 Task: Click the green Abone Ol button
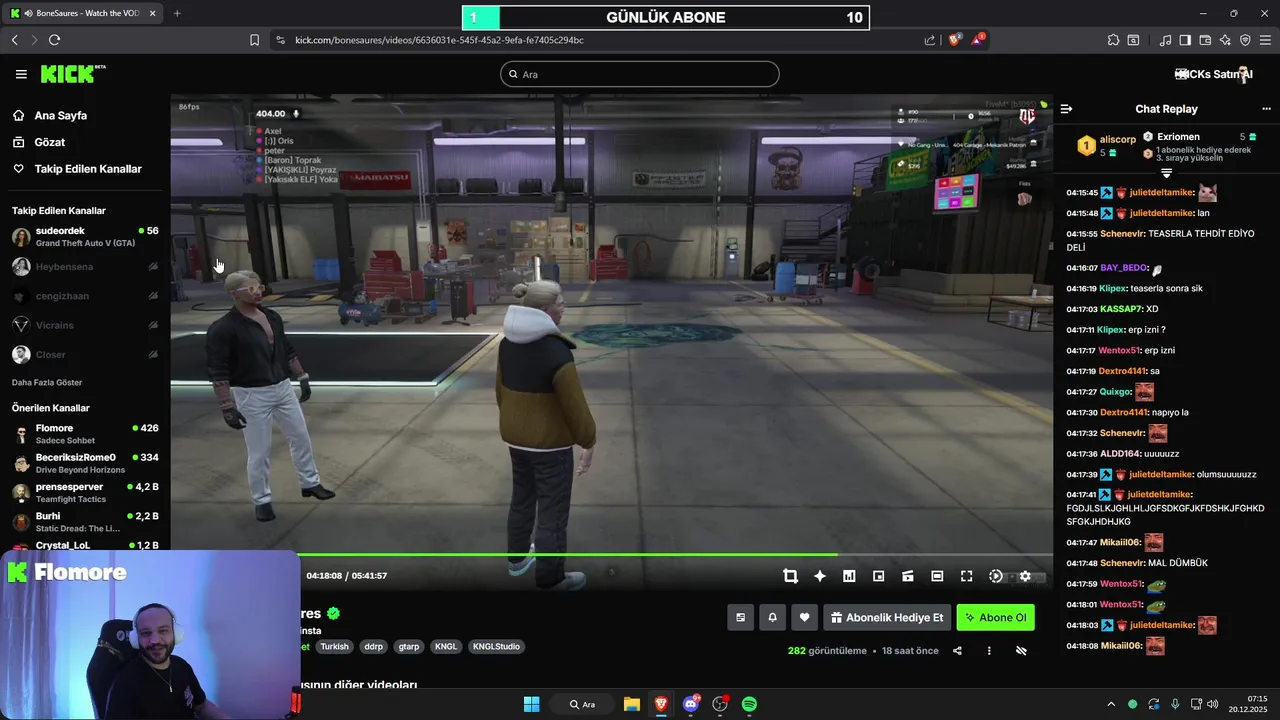click(x=995, y=618)
